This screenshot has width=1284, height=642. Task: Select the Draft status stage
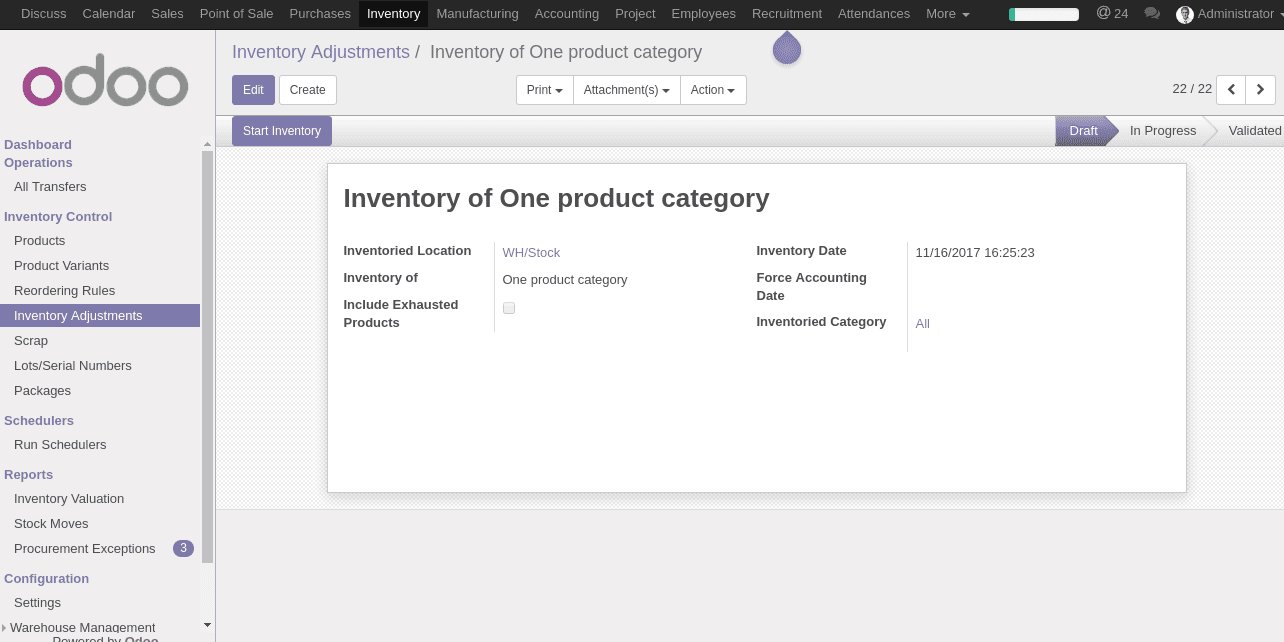tap(1084, 131)
